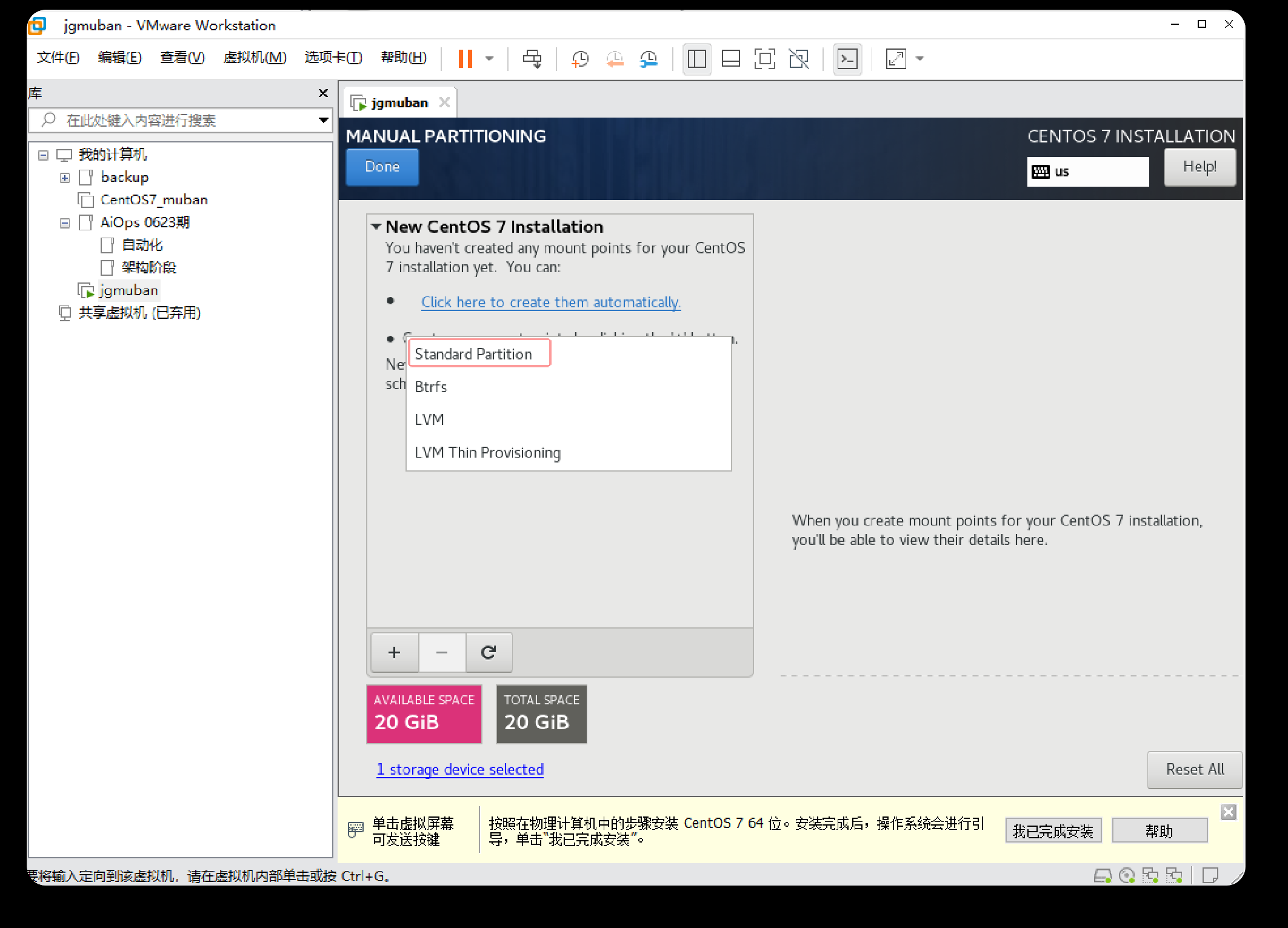Open the 1 storage device selected link
This screenshot has height=928, width=1288.
pyautogui.click(x=460, y=770)
